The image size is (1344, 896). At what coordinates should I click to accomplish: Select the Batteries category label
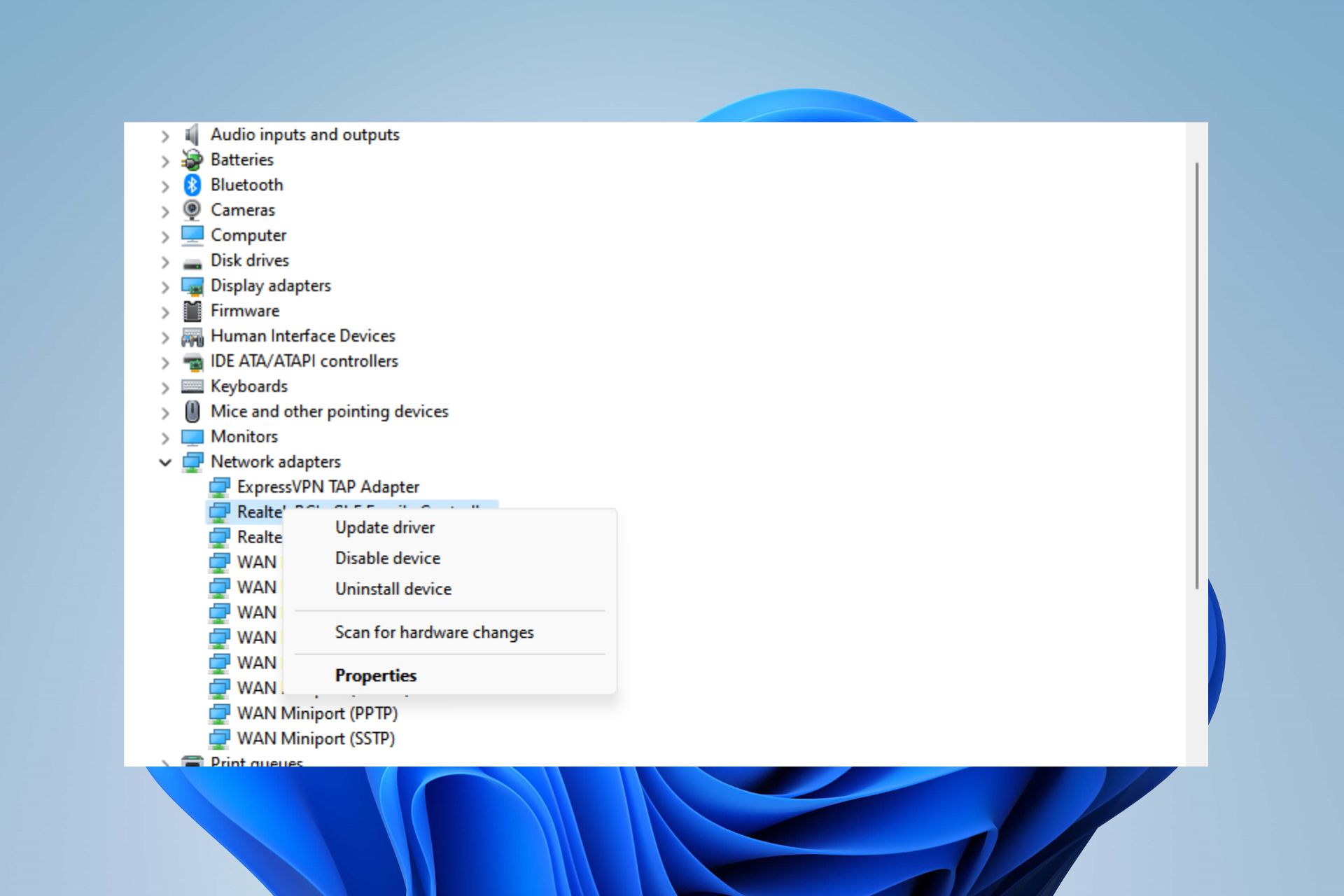pyautogui.click(x=242, y=160)
